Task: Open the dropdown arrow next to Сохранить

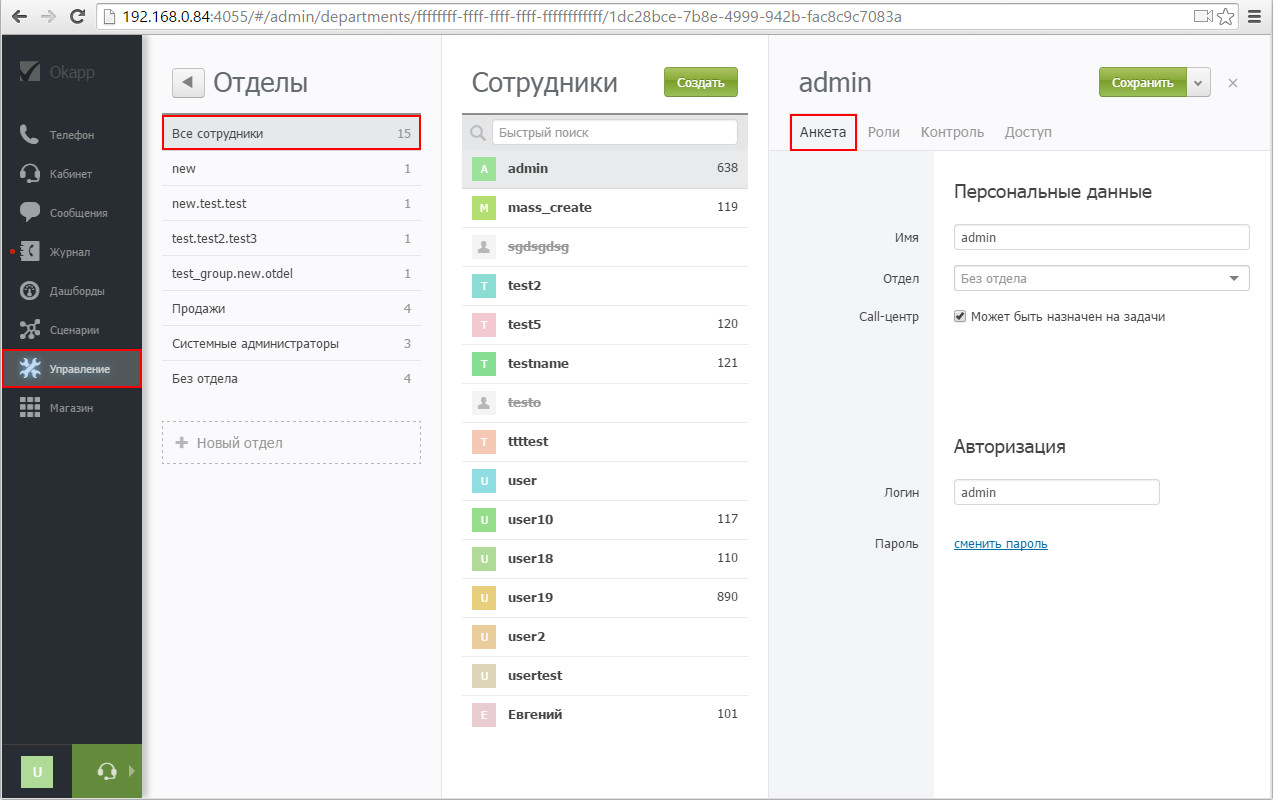Action: pyautogui.click(x=1199, y=83)
